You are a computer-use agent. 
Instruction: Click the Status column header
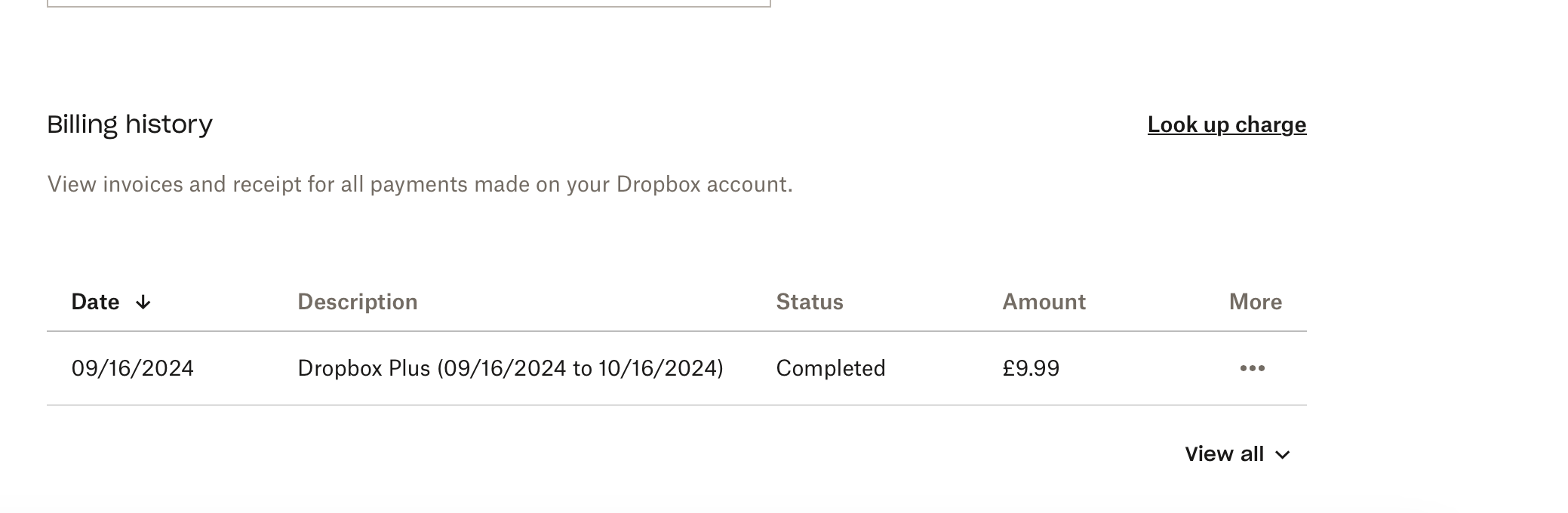click(x=809, y=302)
